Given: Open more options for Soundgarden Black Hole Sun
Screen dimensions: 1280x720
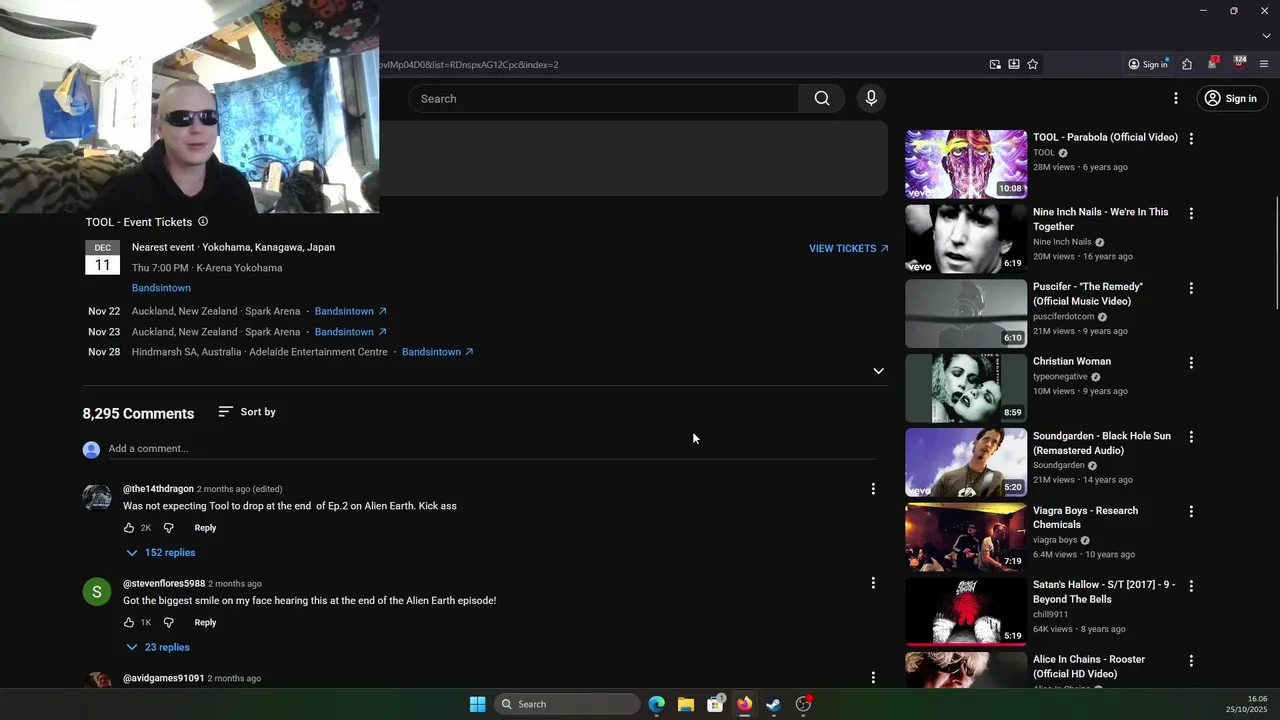Looking at the screenshot, I should click(1191, 438).
